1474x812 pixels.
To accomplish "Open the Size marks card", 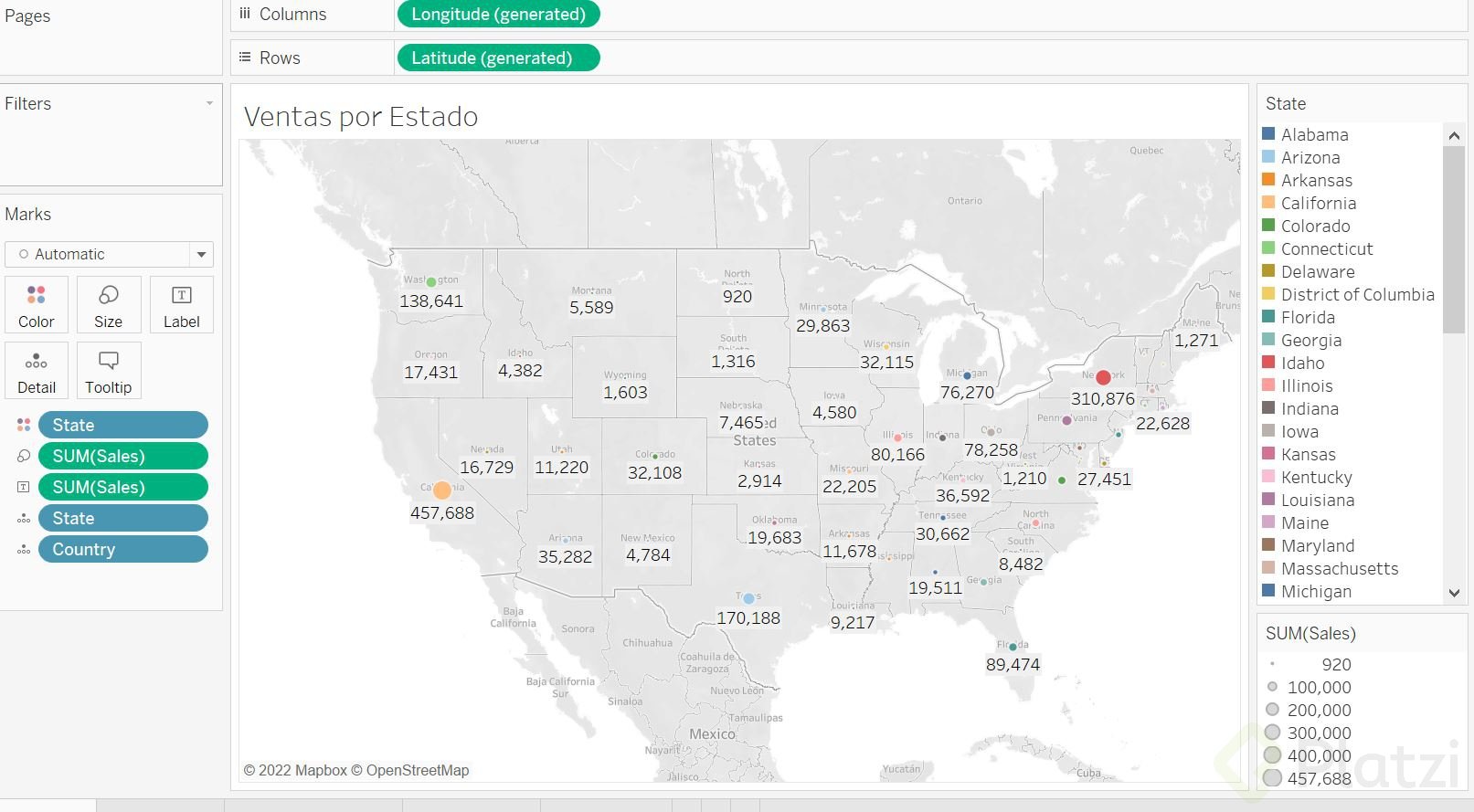I will (x=109, y=305).
